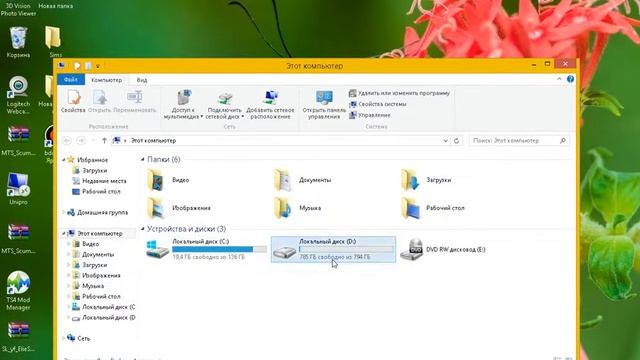Click Управление in System group
The image size is (640, 360).
pyautogui.click(x=370, y=115)
